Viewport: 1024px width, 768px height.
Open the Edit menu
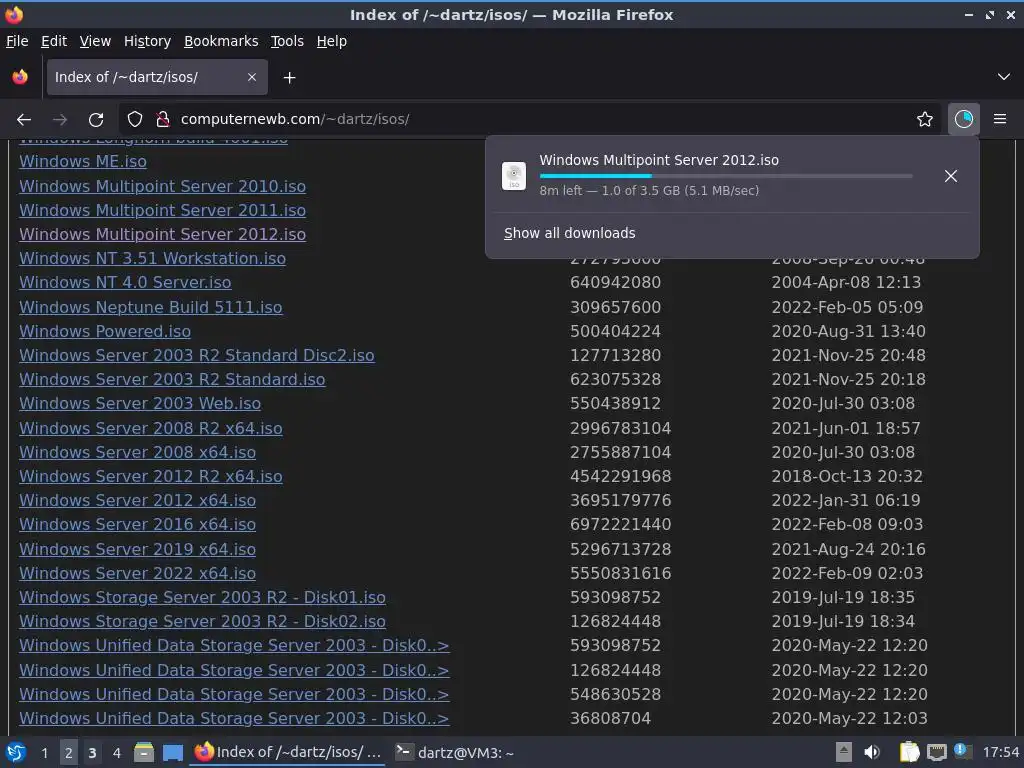(54, 41)
